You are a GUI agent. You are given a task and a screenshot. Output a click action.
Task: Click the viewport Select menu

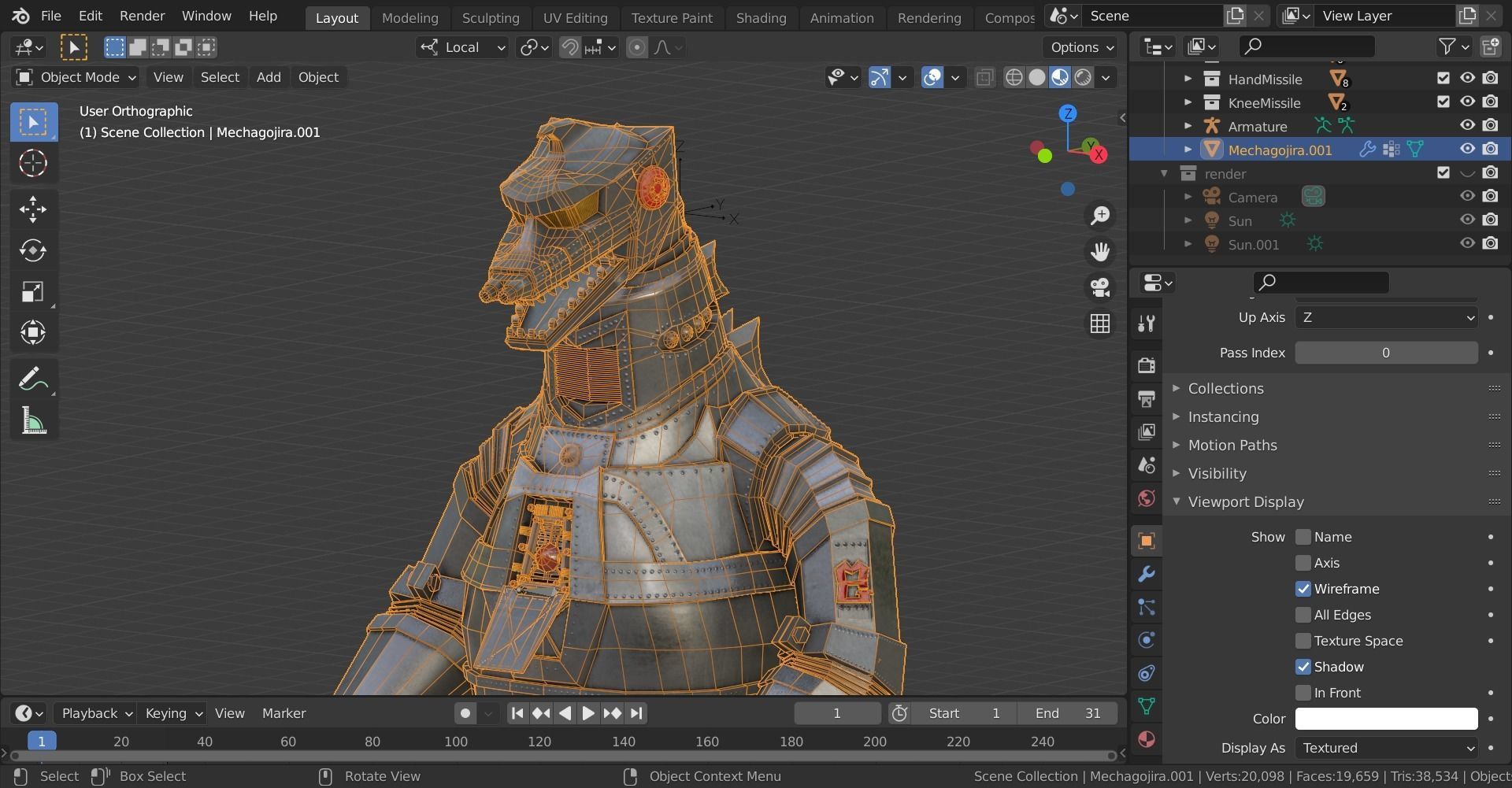tap(220, 77)
